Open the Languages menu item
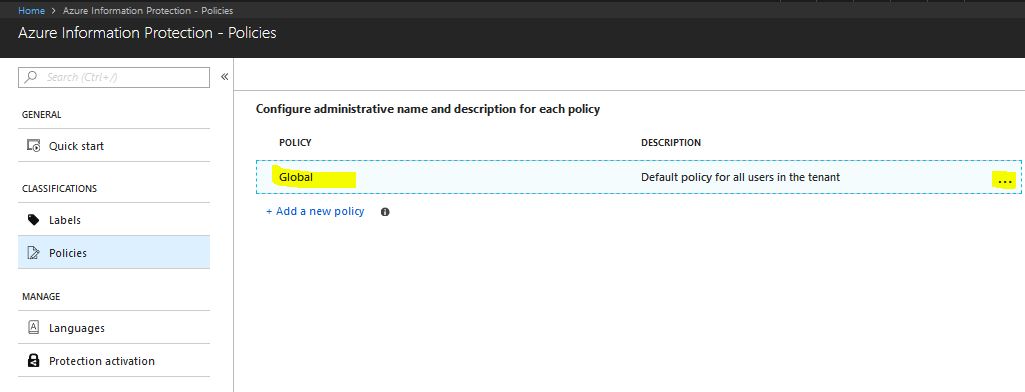This screenshot has height=392, width=1025. pos(114,328)
